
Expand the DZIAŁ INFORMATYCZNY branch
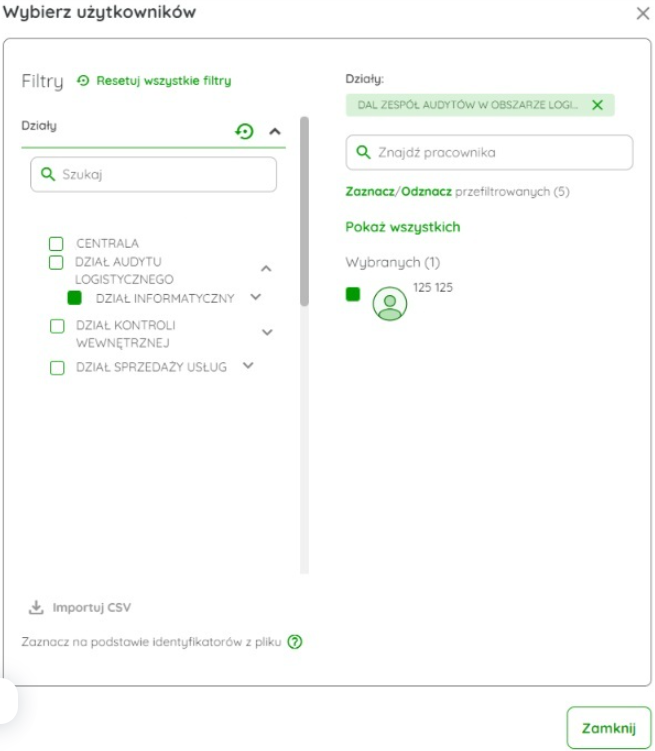(256, 297)
